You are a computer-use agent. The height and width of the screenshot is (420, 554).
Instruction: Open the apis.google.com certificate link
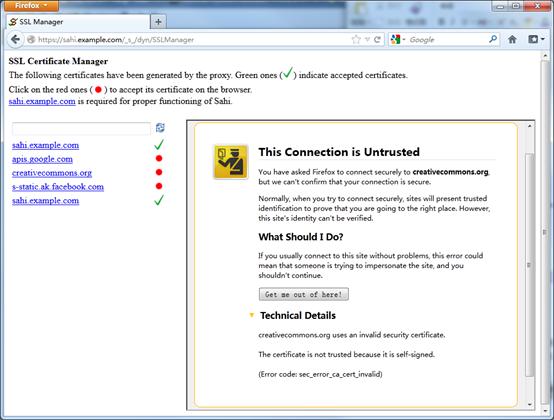pyautogui.click(x=42, y=159)
